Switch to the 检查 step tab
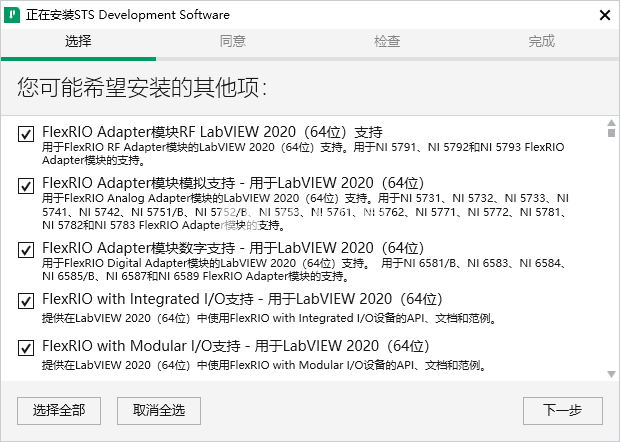Image resolution: width=620 pixels, height=442 pixels. coord(387,41)
